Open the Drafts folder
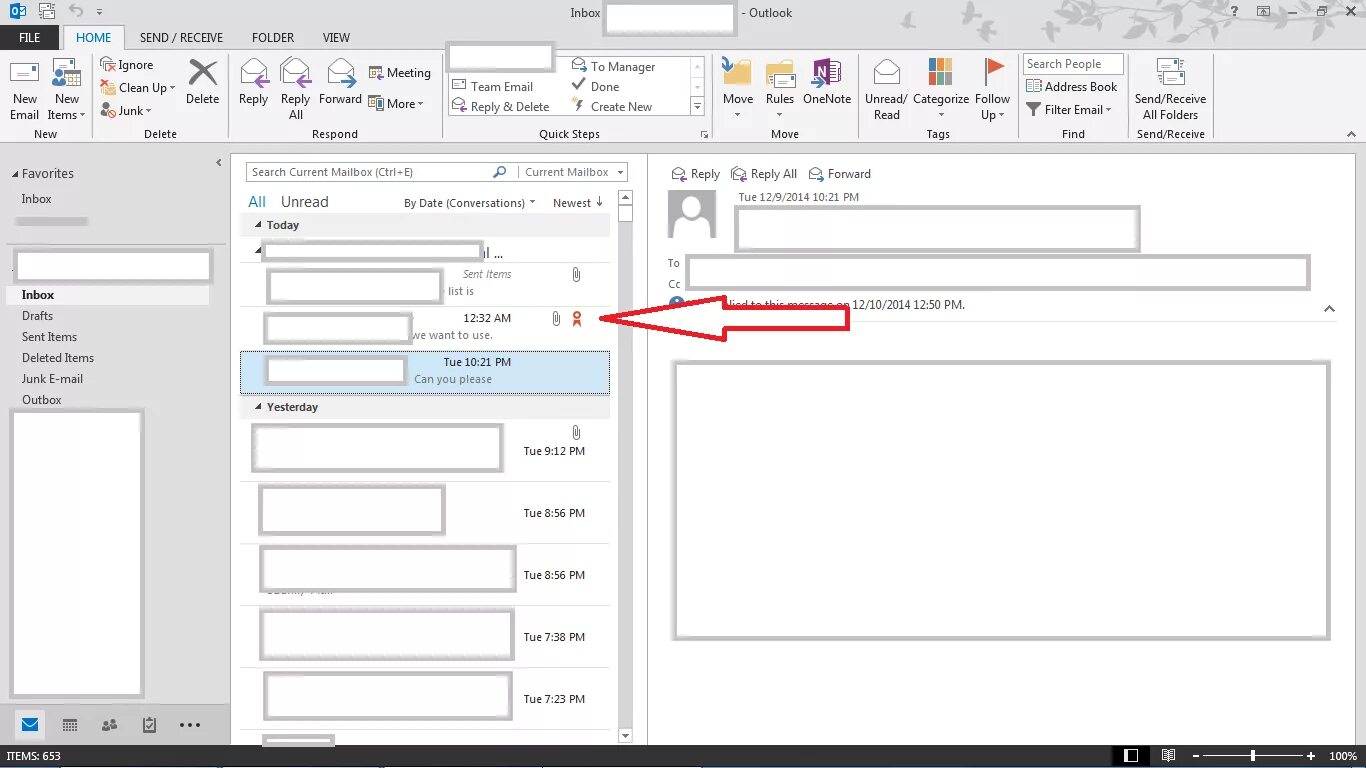This screenshot has height=768, width=1366. (x=37, y=316)
